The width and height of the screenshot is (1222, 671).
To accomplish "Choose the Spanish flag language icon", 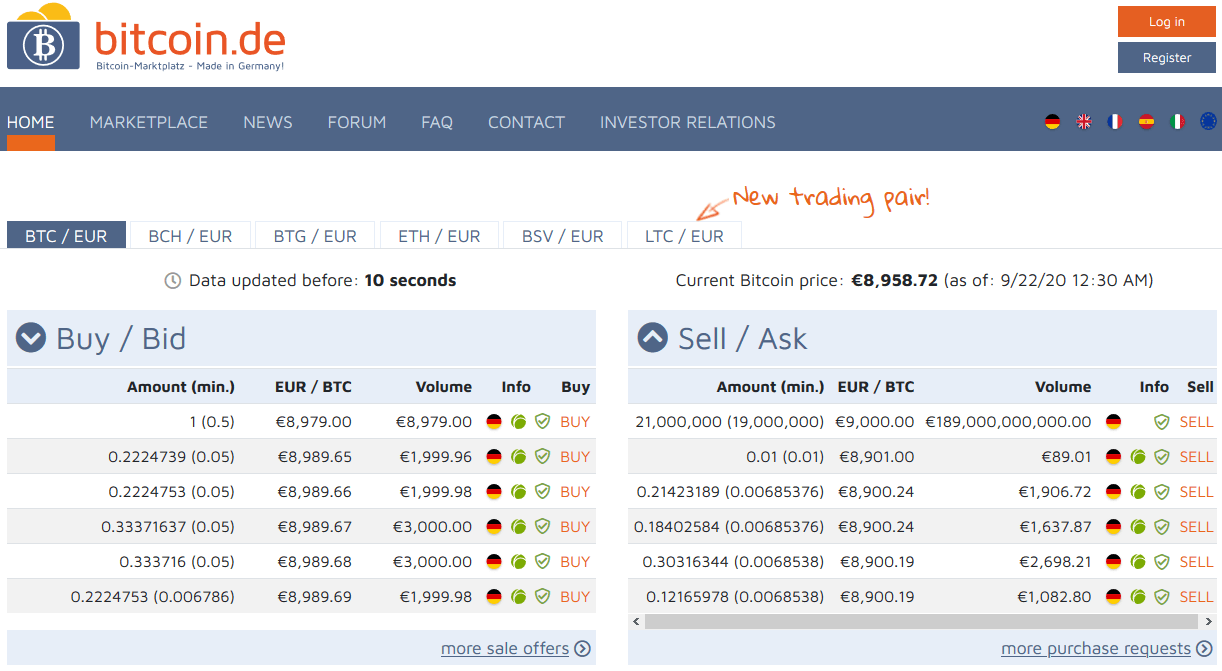I will (x=1146, y=122).
